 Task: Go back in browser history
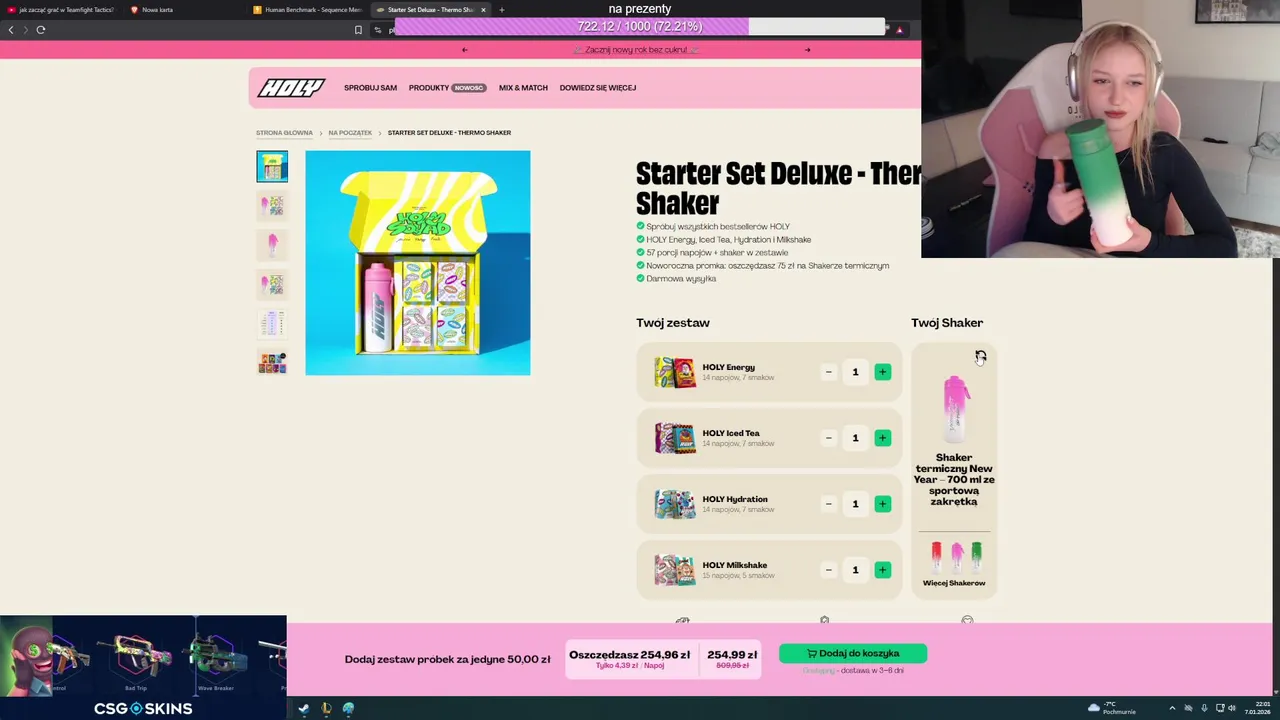[x=11, y=30]
